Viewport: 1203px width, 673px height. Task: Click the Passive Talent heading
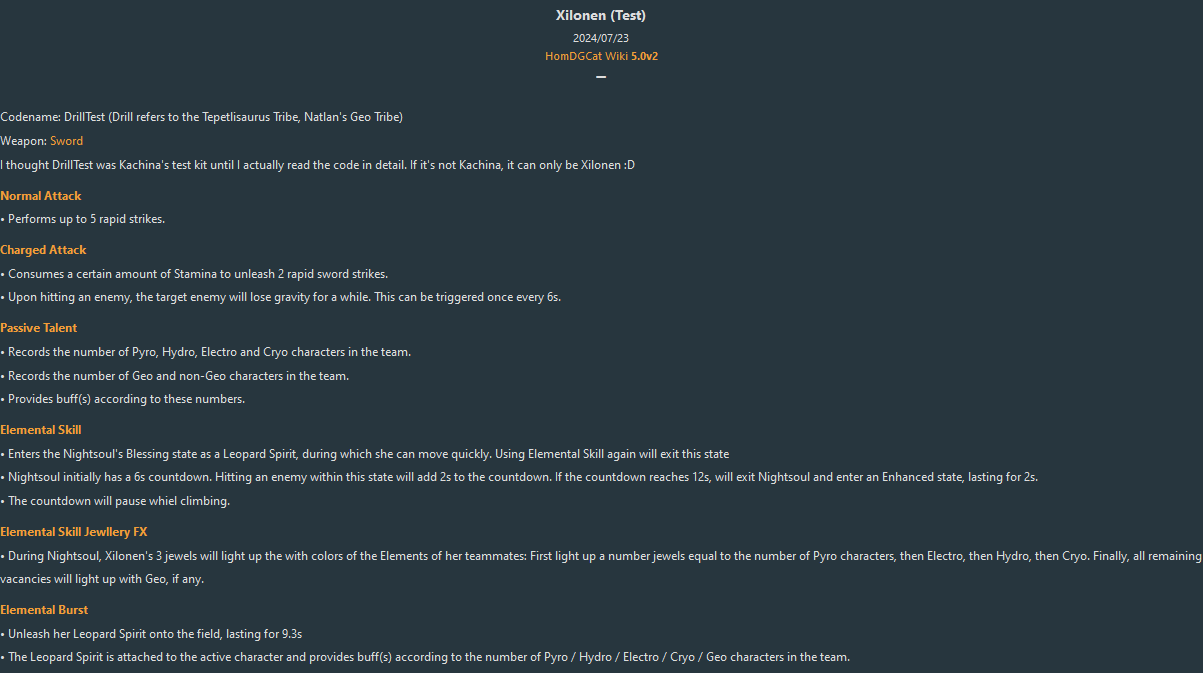coord(39,328)
